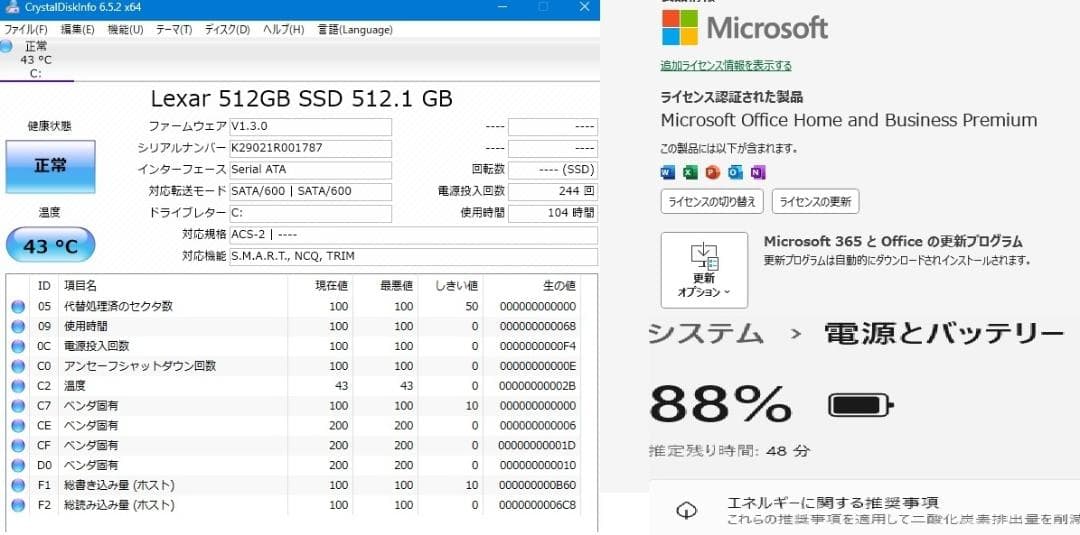This screenshot has width=1080, height=535.
Task: Click the status orb of row CF
Action: point(18,446)
